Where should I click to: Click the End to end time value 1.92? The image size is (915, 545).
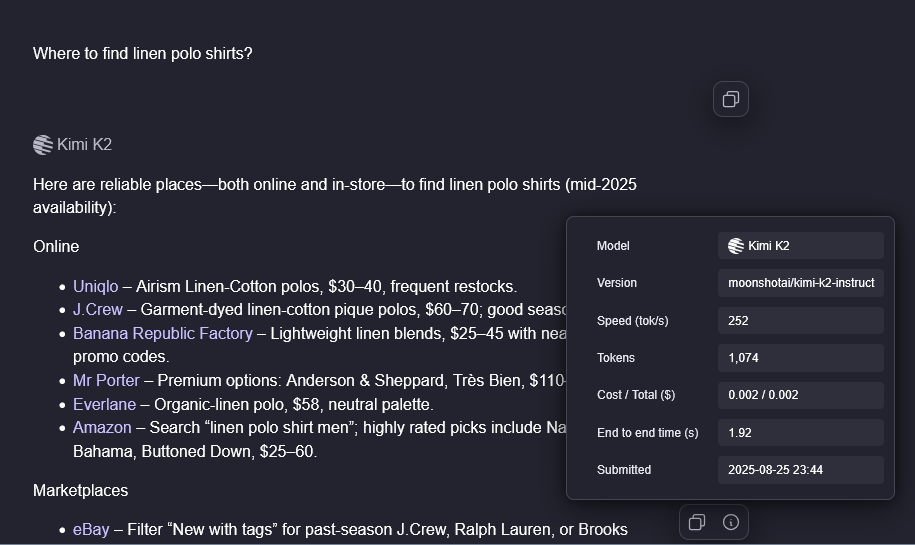(800, 433)
